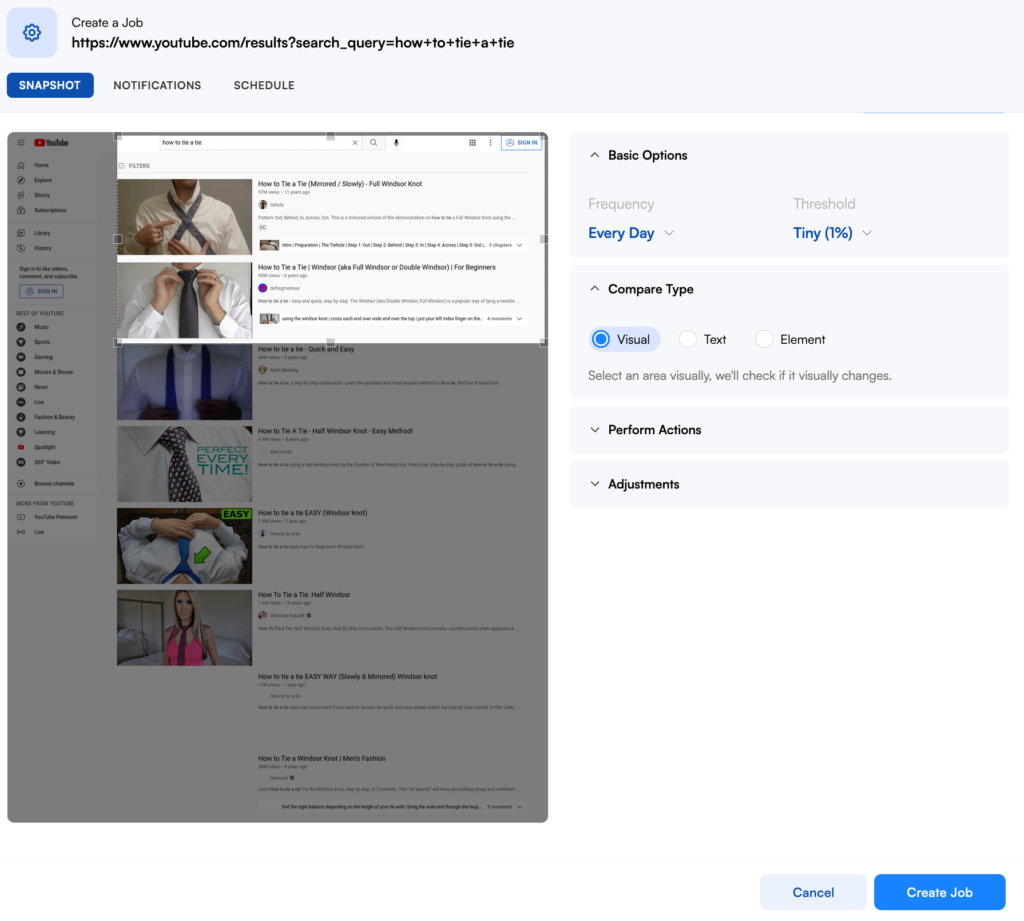Expand the Perform Actions section
The image size is (1024, 921).
tap(654, 430)
